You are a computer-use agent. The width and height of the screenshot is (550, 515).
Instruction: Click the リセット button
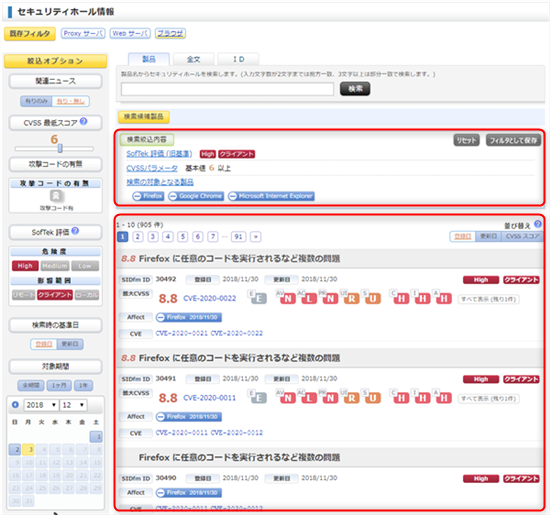(466, 140)
